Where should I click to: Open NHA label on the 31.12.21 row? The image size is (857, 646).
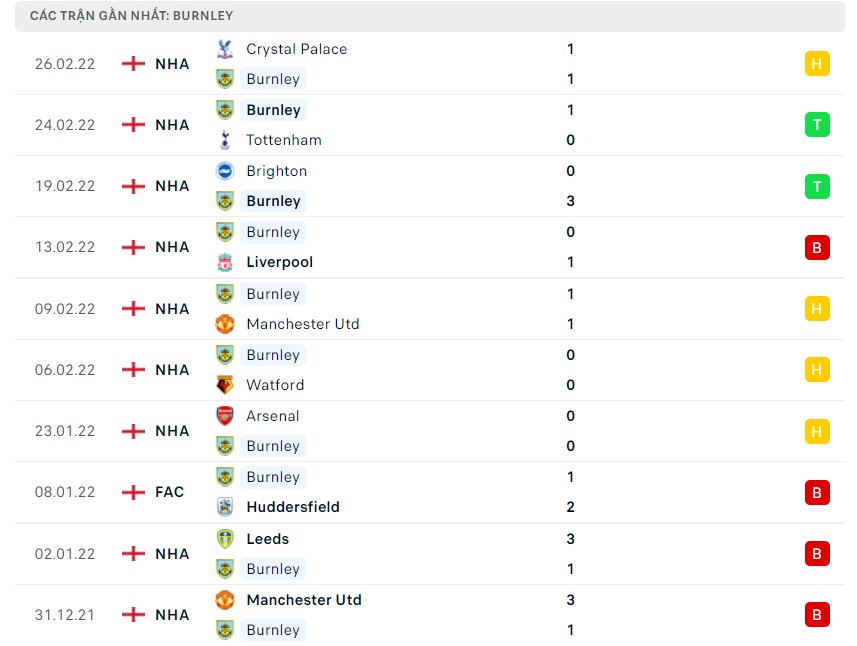point(171,615)
